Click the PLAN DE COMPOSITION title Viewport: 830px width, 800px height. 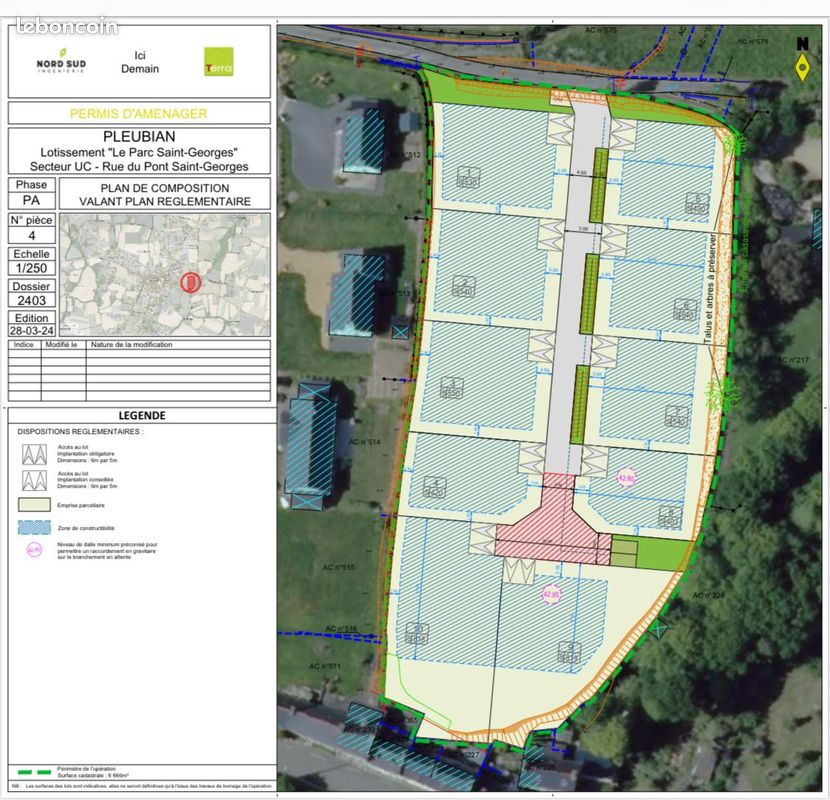(165, 188)
